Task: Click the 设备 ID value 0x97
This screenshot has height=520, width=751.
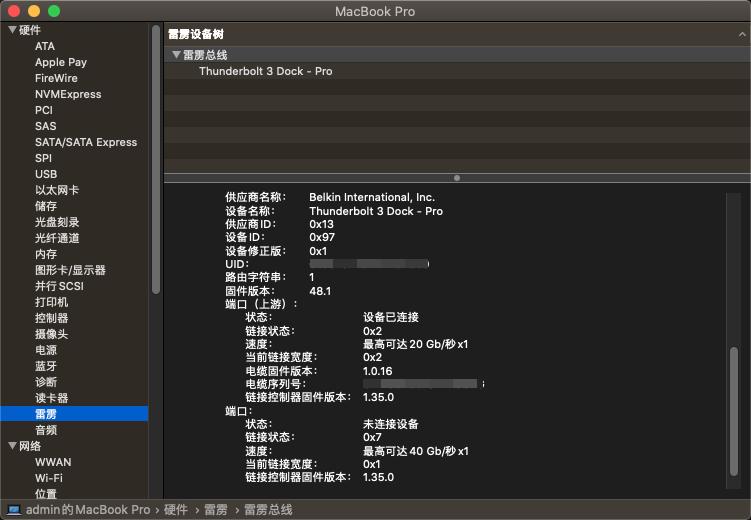Action: 322,237
